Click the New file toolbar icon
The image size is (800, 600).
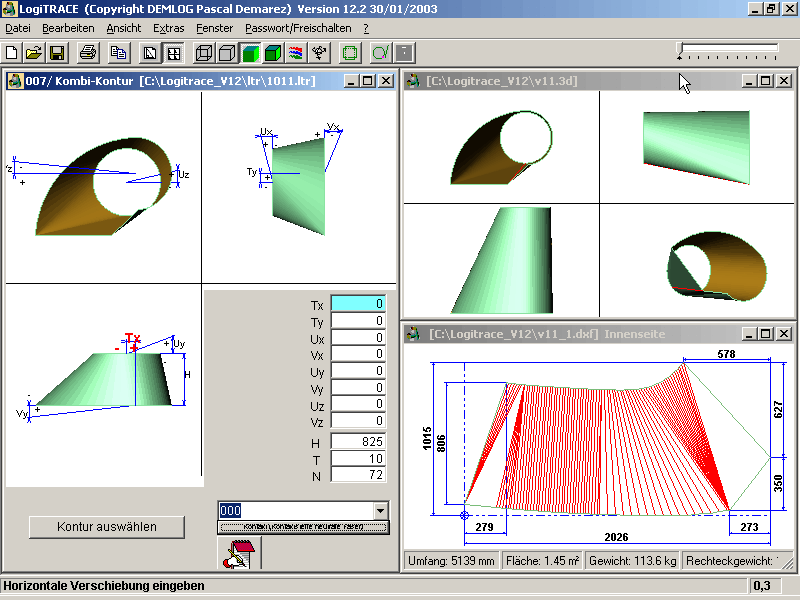[x=12, y=53]
